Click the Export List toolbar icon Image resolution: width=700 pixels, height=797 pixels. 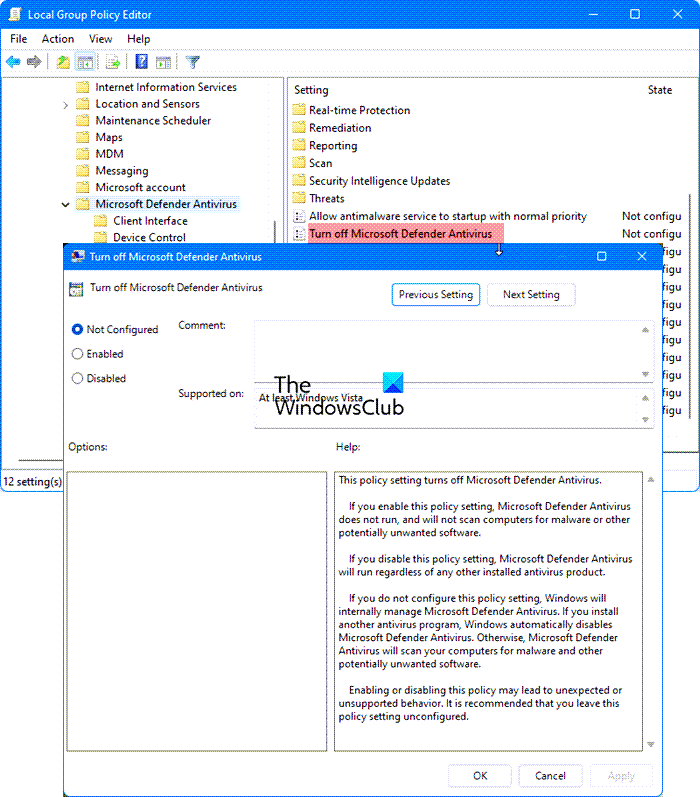113,62
